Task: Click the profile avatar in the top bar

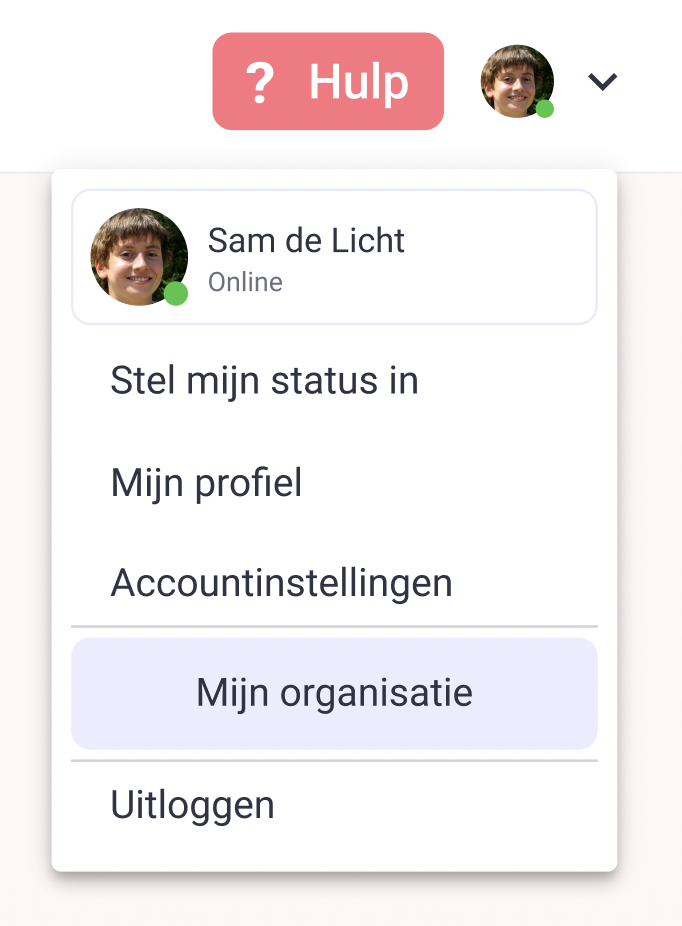Action: (x=517, y=81)
